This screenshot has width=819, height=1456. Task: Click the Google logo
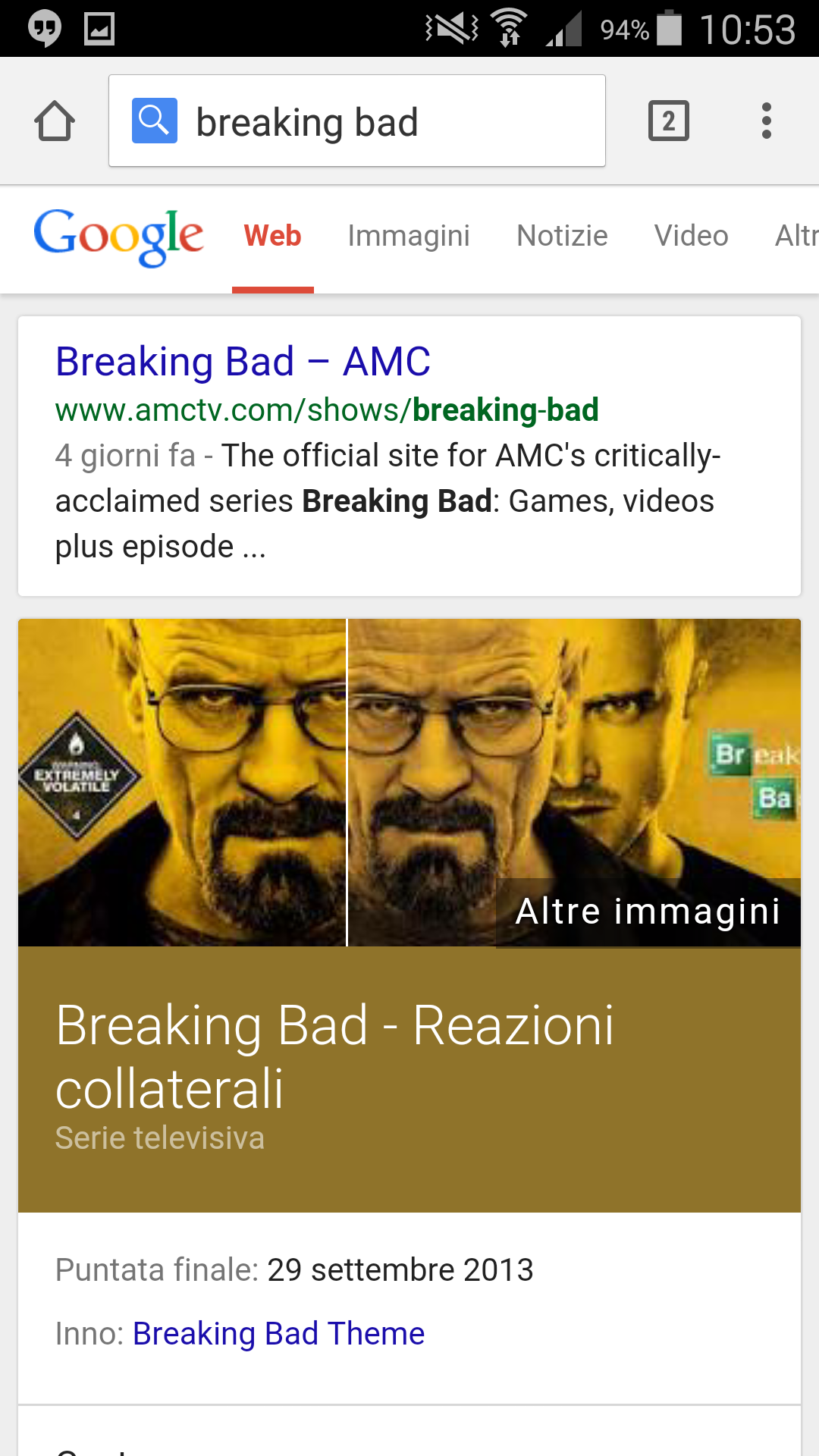click(x=118, y=237)
